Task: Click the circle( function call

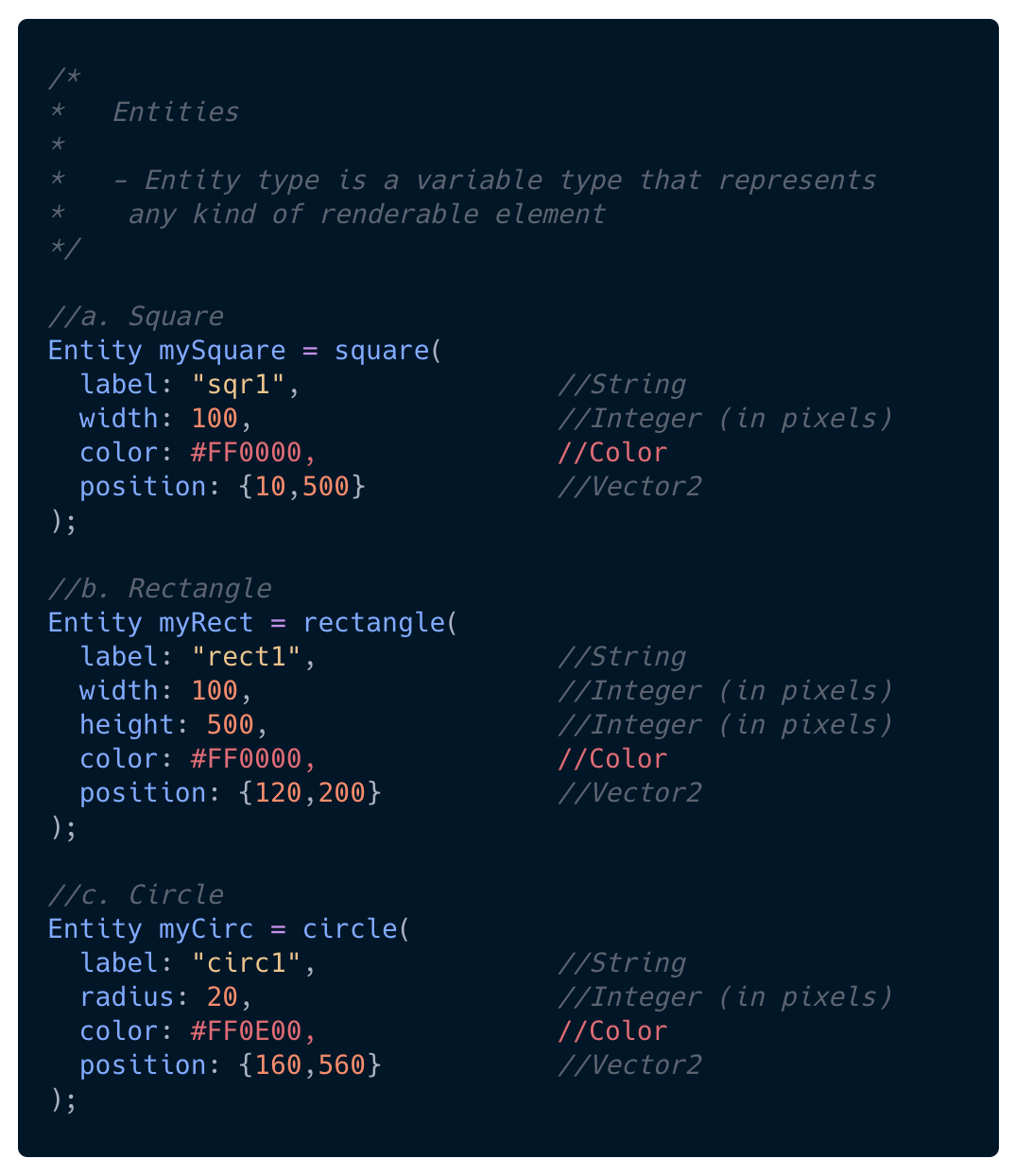Action: click(x=356, y=929)
